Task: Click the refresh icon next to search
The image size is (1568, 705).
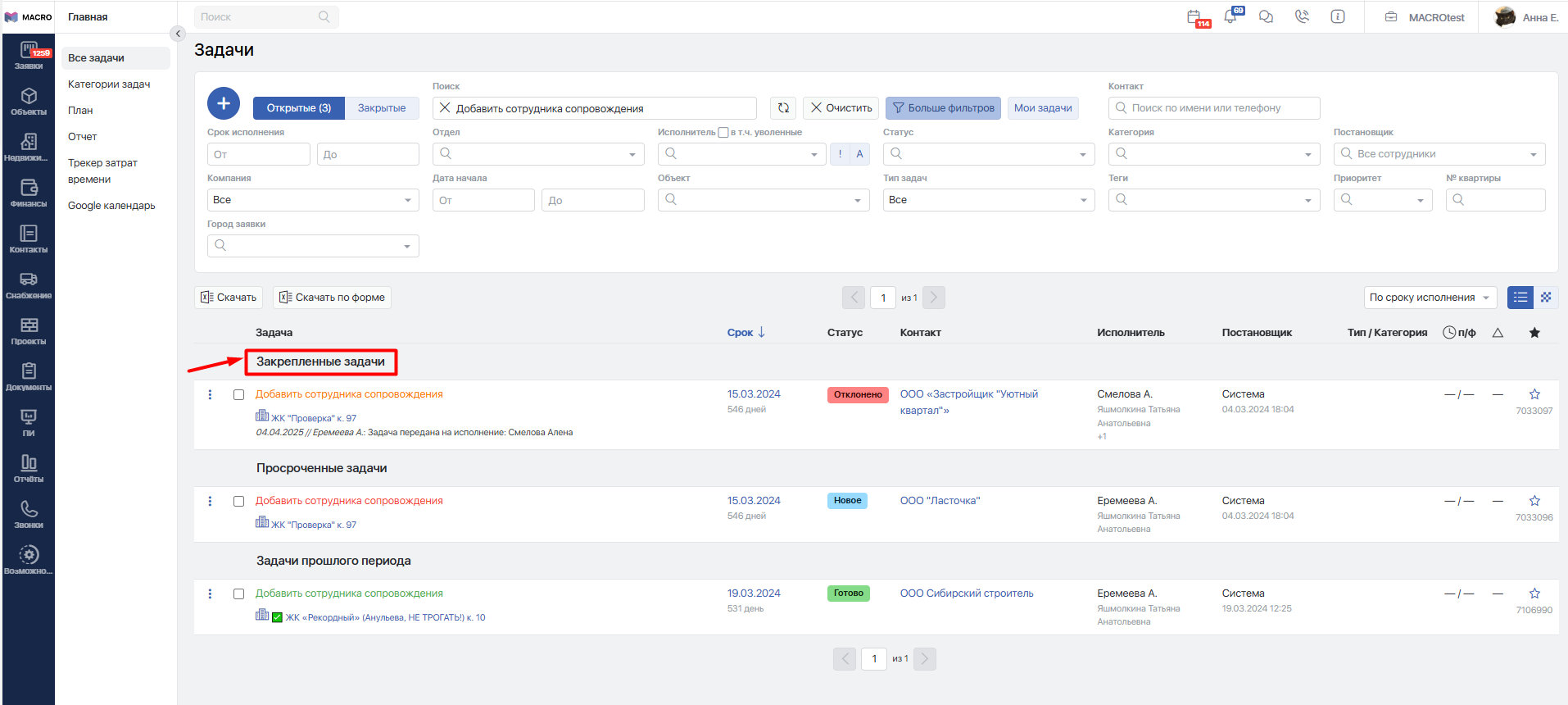Action: 783,108
